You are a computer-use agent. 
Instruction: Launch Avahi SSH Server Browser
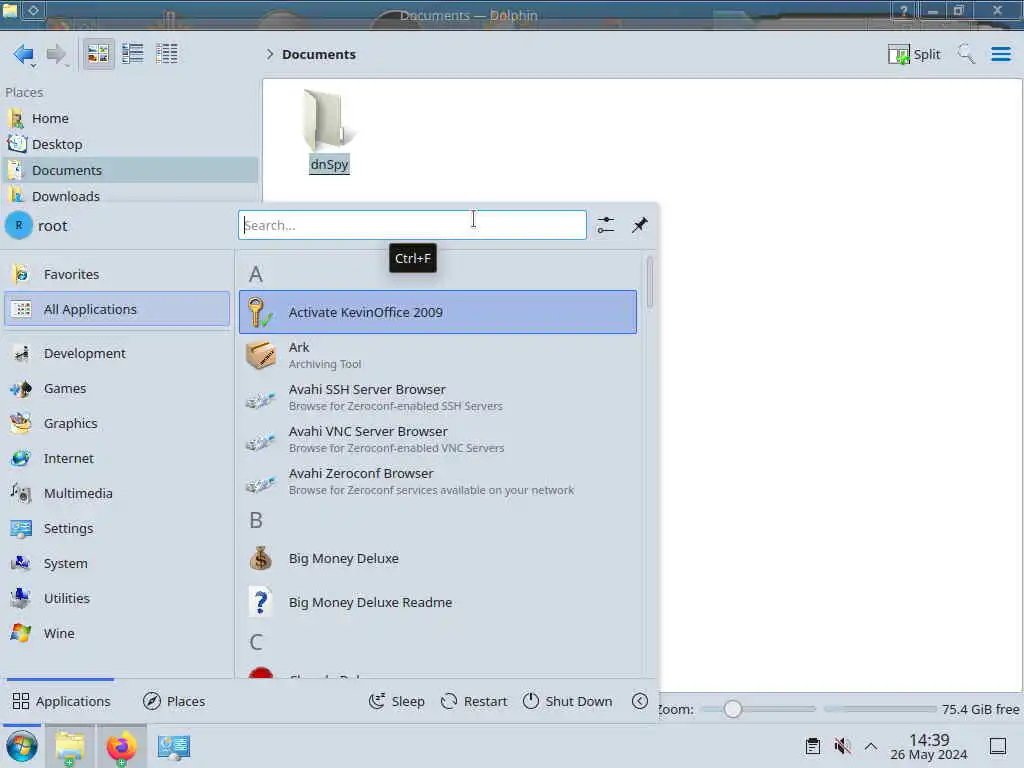(438, 397)
